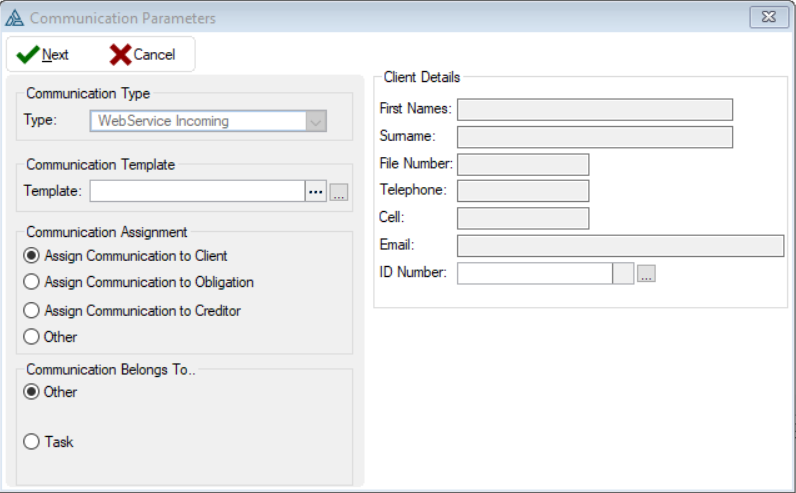Choose Other under Communication Belongs To
This screenshot has width=796, height=493.
pyautogui.click(x=32, y=392)
